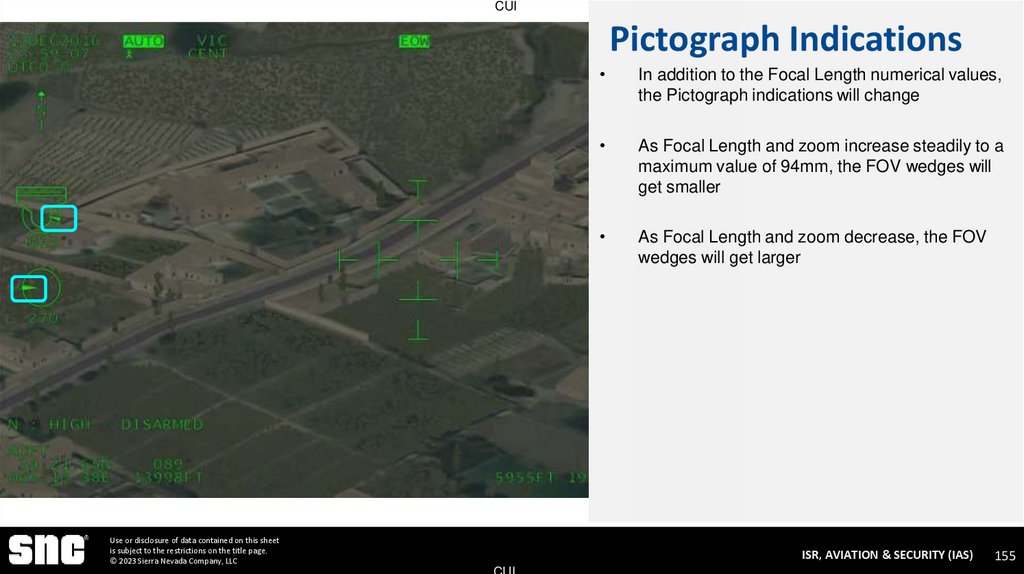Click the 'VIC CENT' label
Viewport: 1024px width, 574px height.
[x=208, y=47]
